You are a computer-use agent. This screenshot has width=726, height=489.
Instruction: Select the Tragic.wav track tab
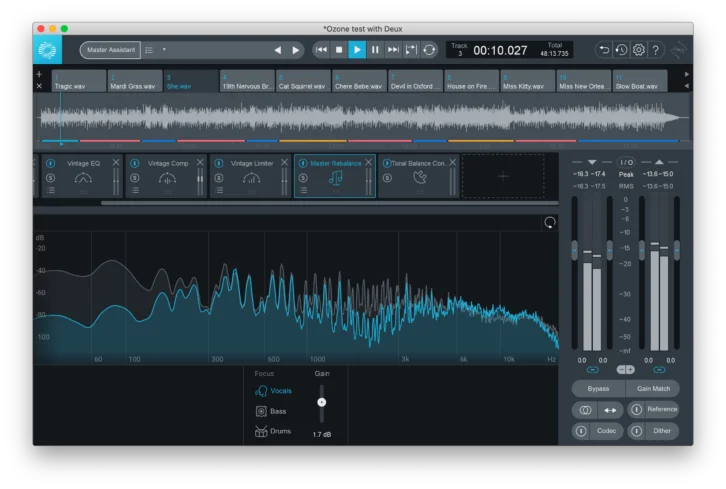pyautogui.click(x=79, y=81)
